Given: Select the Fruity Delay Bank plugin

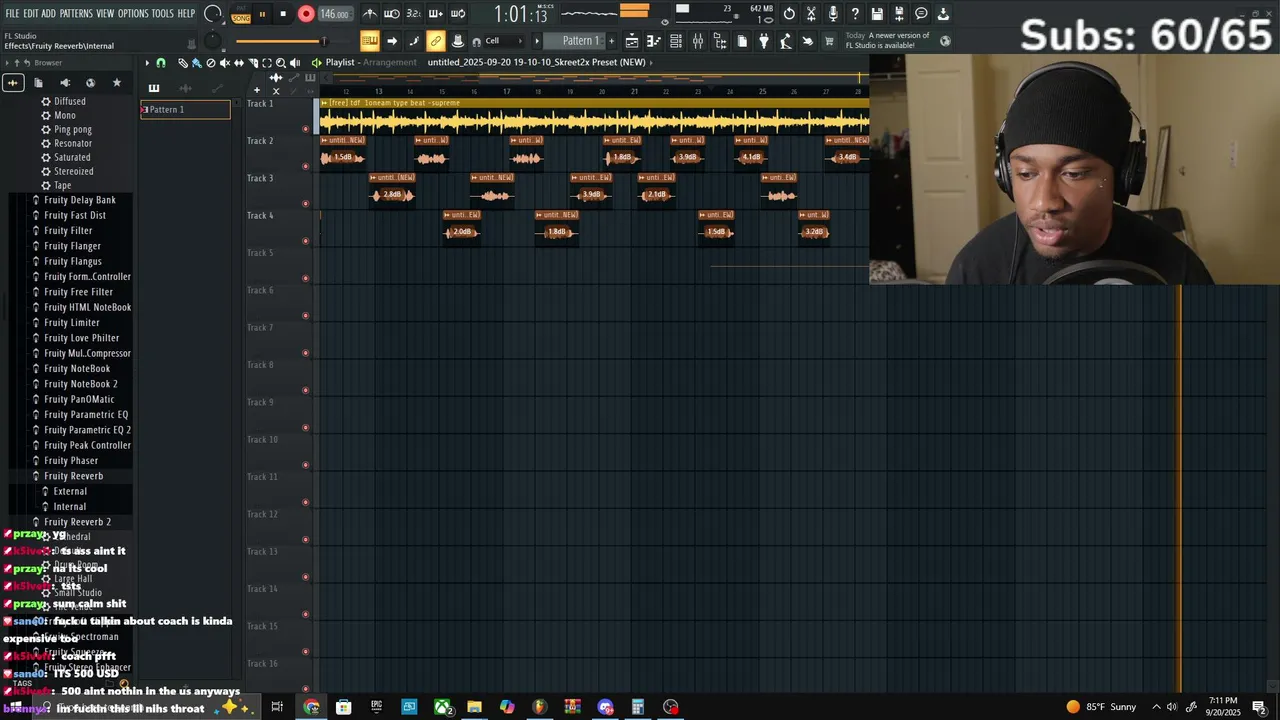Looking at the screenshot, I should coord(80,200).
